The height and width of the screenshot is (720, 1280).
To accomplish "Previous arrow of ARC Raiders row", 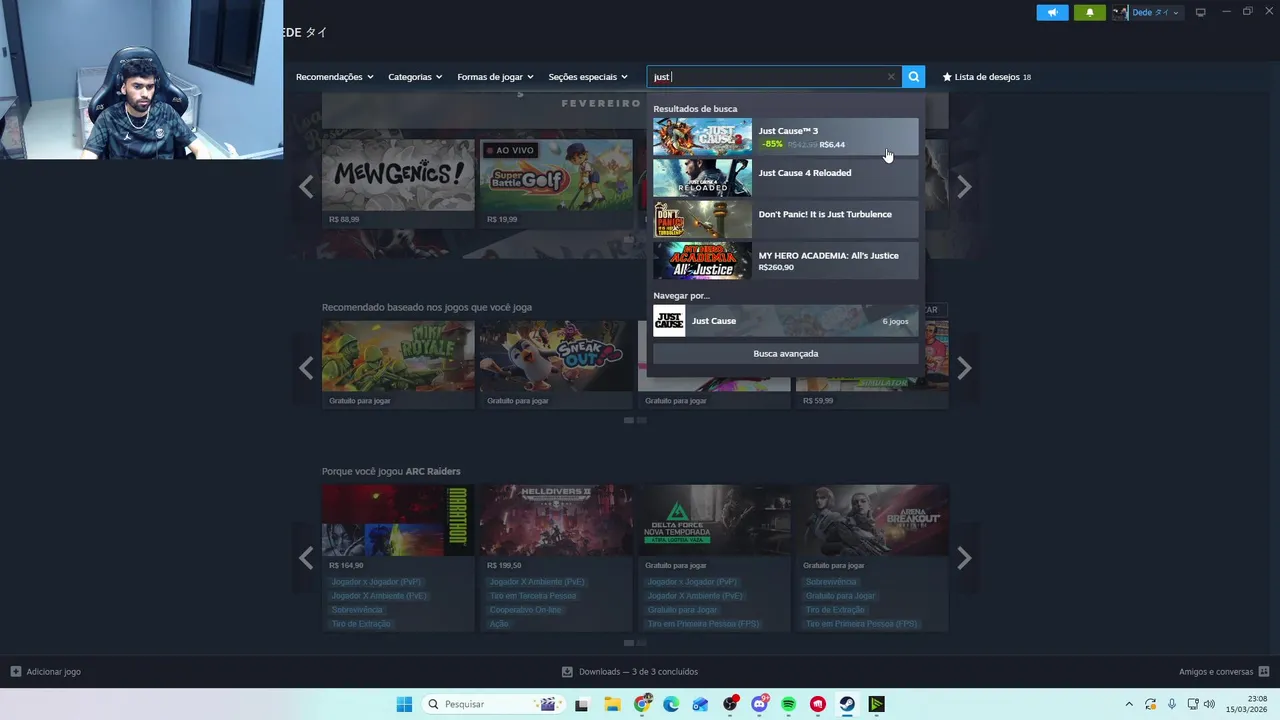I will coord(306,558).
